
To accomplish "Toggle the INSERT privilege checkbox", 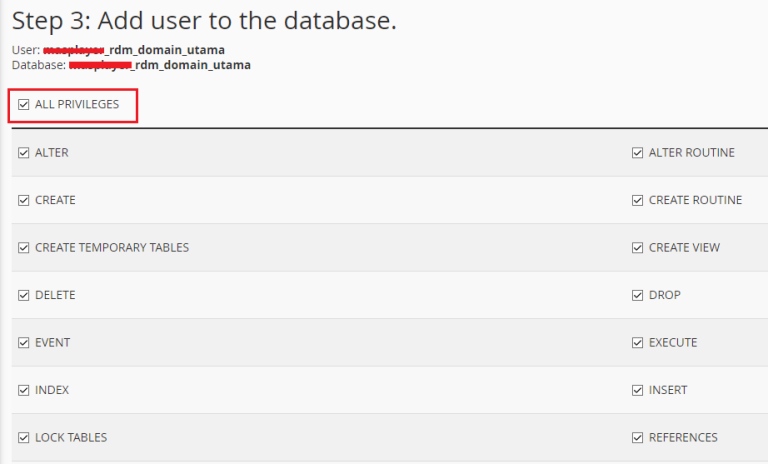I will click(x=638, y=390).
